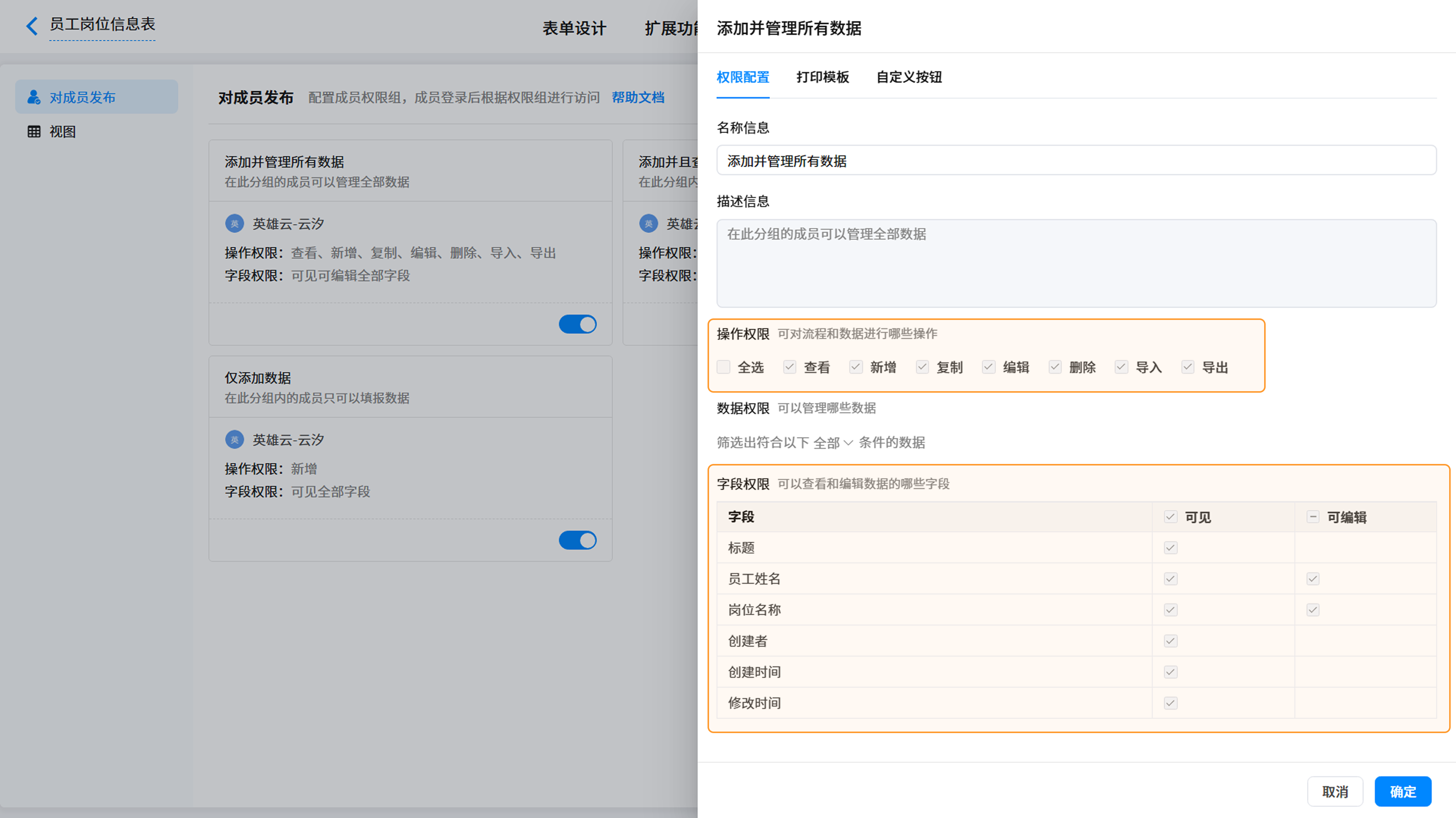This screenshot has width=1456, height=818.
Task: Click the 确定 button
Action: 1403,792
